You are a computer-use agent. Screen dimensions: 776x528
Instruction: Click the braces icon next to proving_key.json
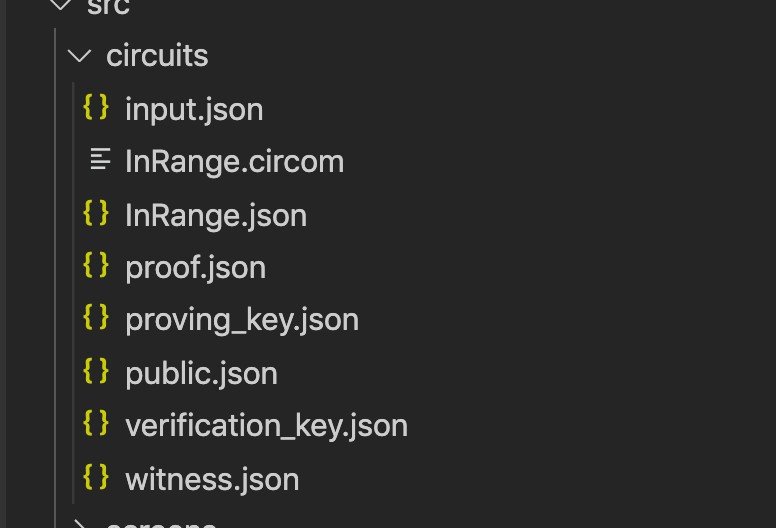96,318
